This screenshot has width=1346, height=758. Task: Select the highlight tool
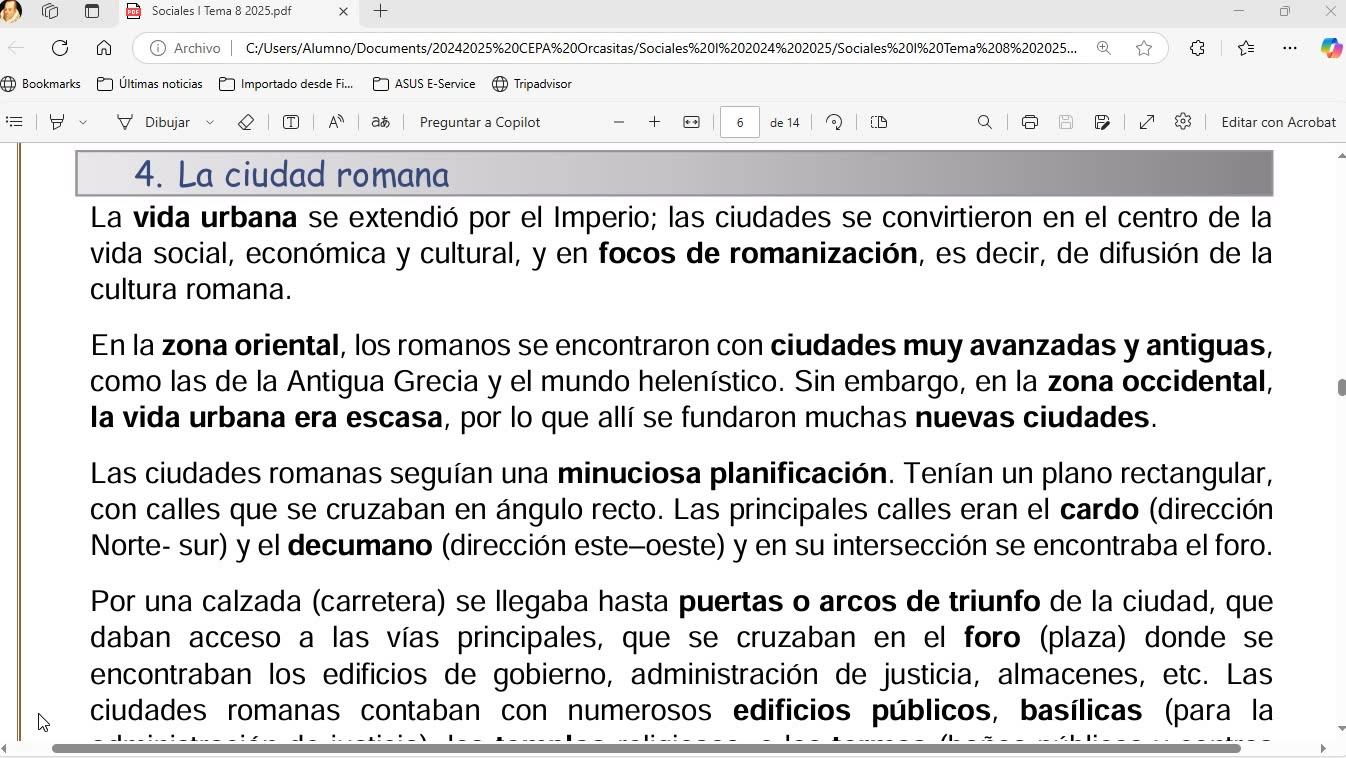(x=57, y=122)
